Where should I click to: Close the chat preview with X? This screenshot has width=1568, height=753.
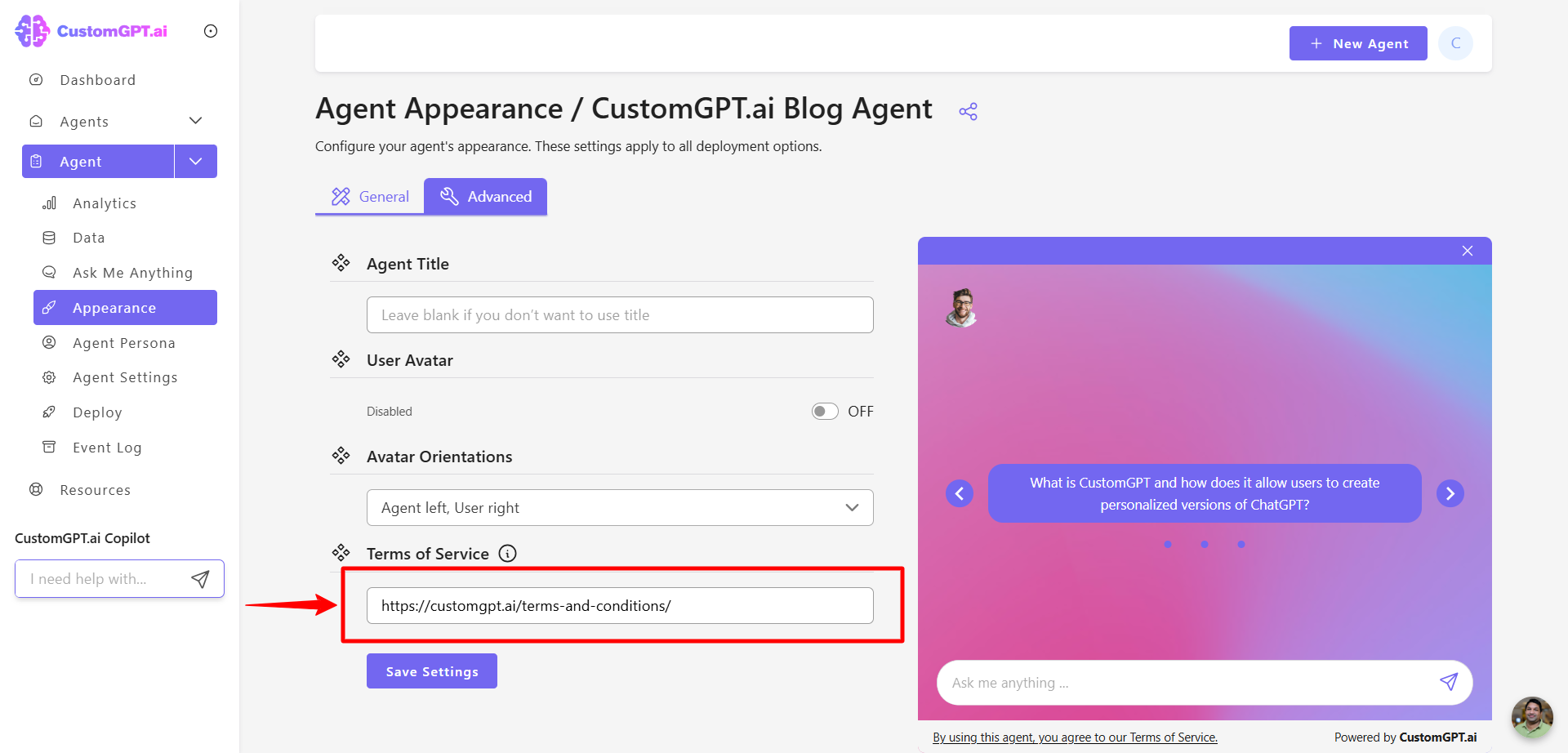coord(1468,251)
